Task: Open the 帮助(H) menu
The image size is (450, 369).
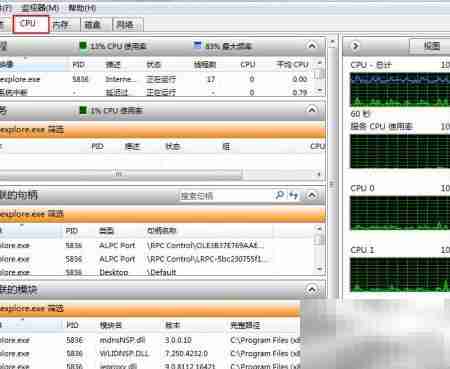Action: pyautogui.click(x=82, y=8)
